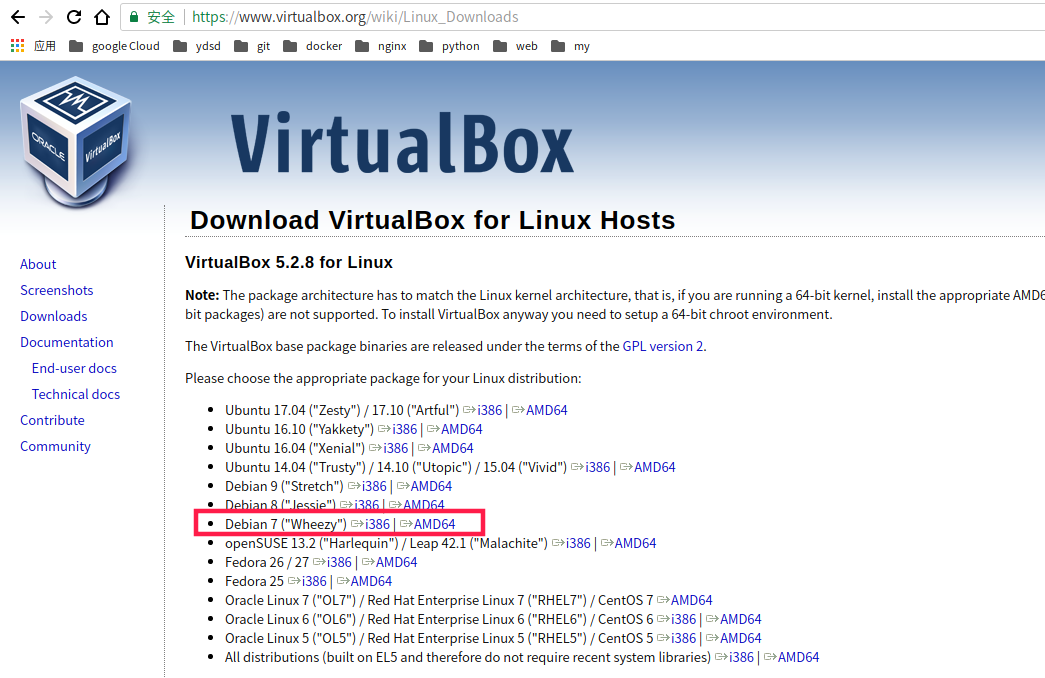Open the python bookmark folder
The width and height of the screenshot is (1045, 678).
[449, 46]
